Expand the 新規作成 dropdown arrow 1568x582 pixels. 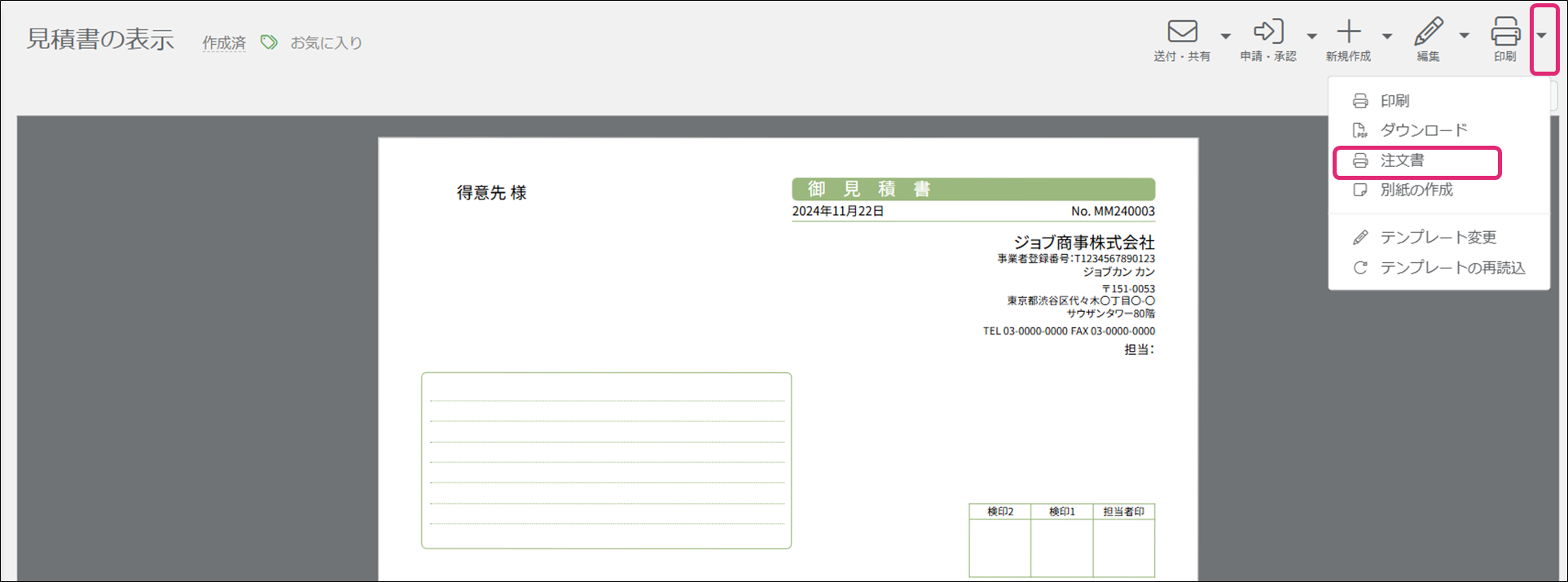pos(1387,36)
